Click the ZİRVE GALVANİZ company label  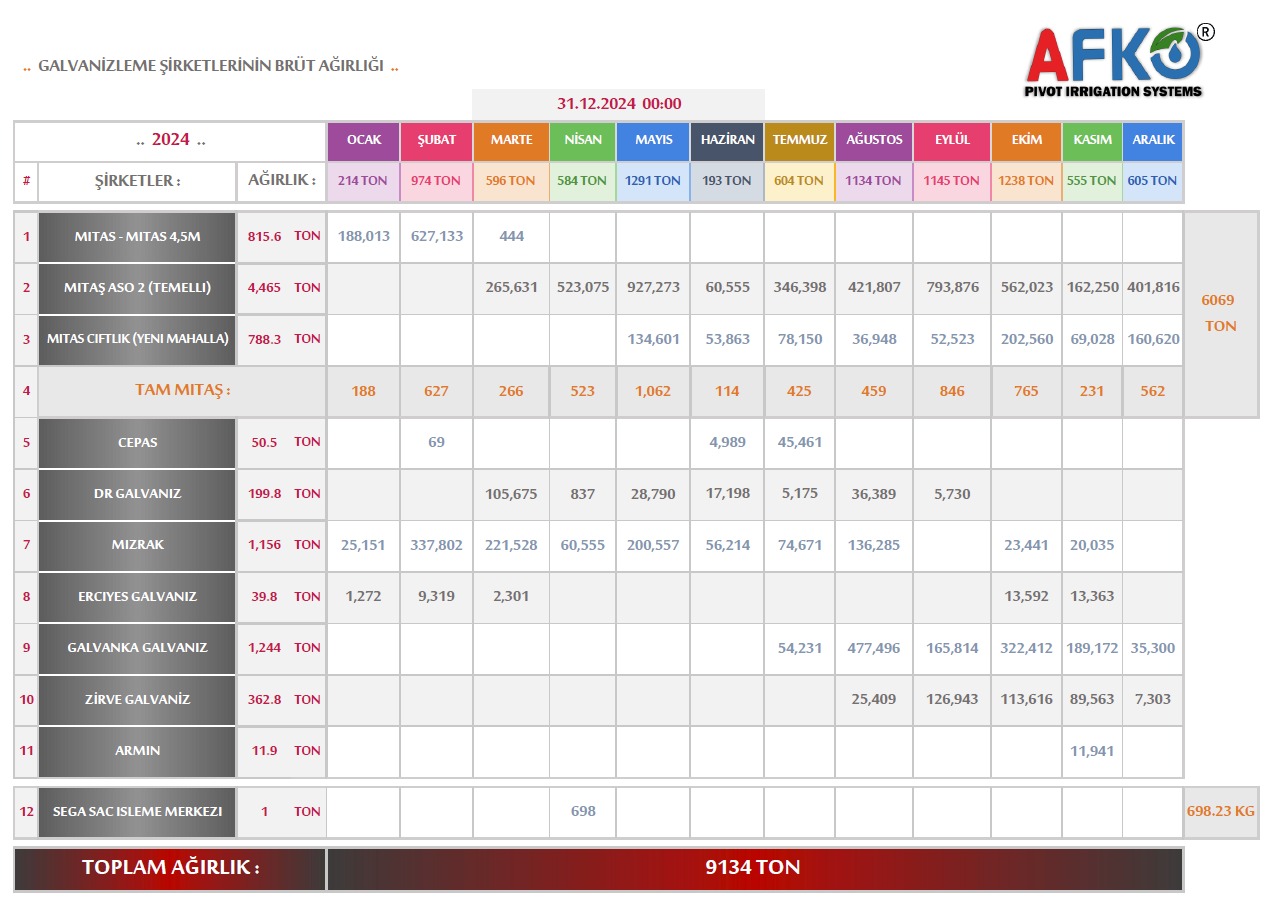[x=137, y=699]
